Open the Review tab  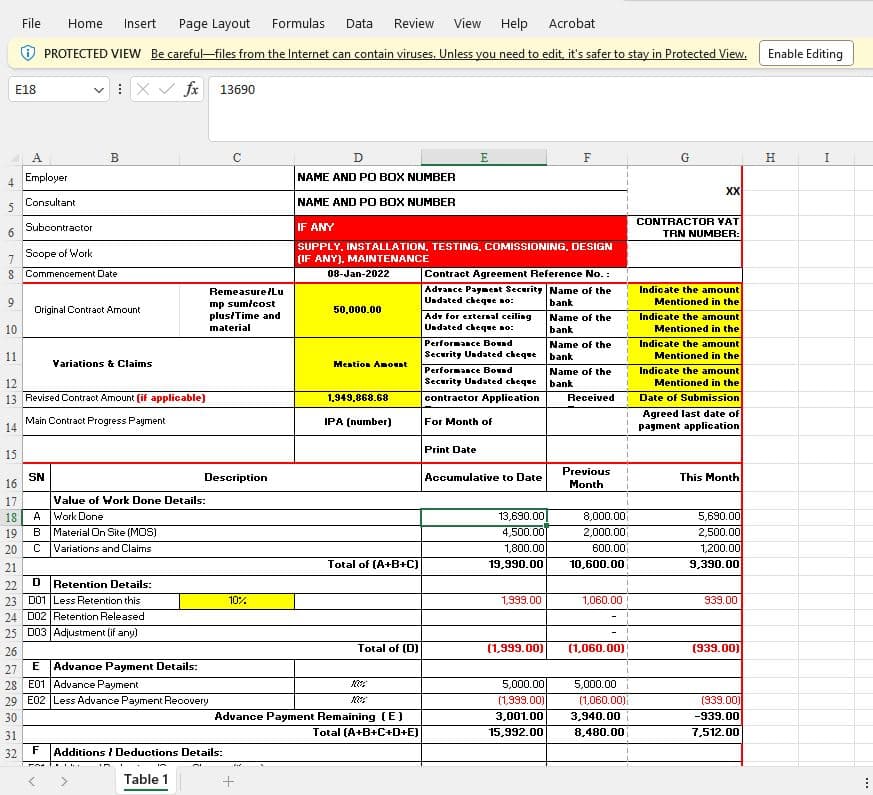(414, 23)
